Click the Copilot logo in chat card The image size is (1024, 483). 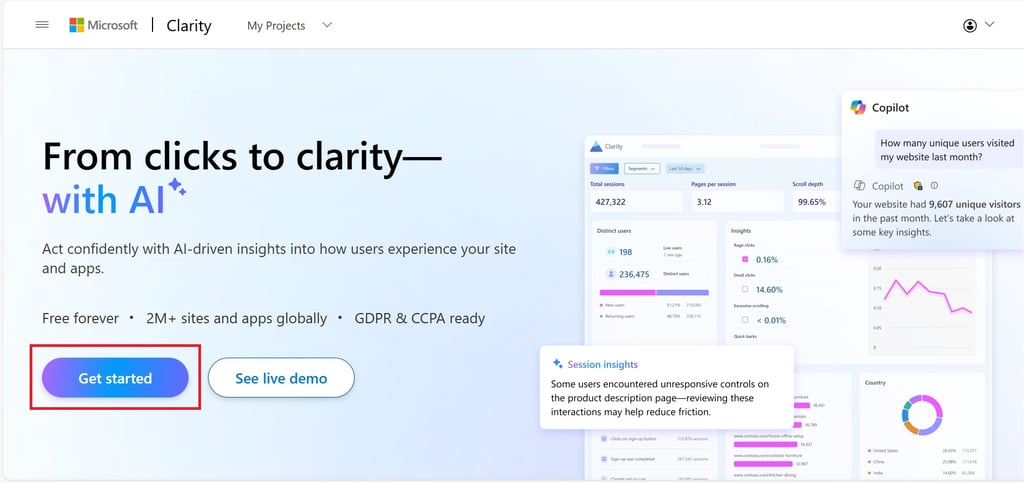857,107
